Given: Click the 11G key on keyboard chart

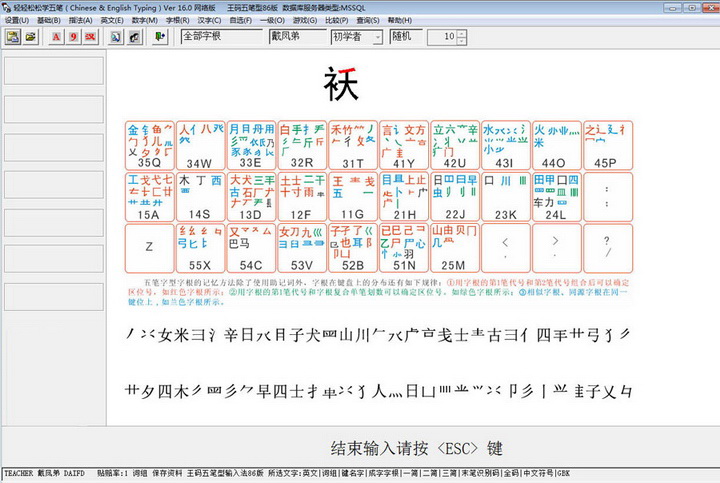Looking at the screenshot, I should pos(353,197).
